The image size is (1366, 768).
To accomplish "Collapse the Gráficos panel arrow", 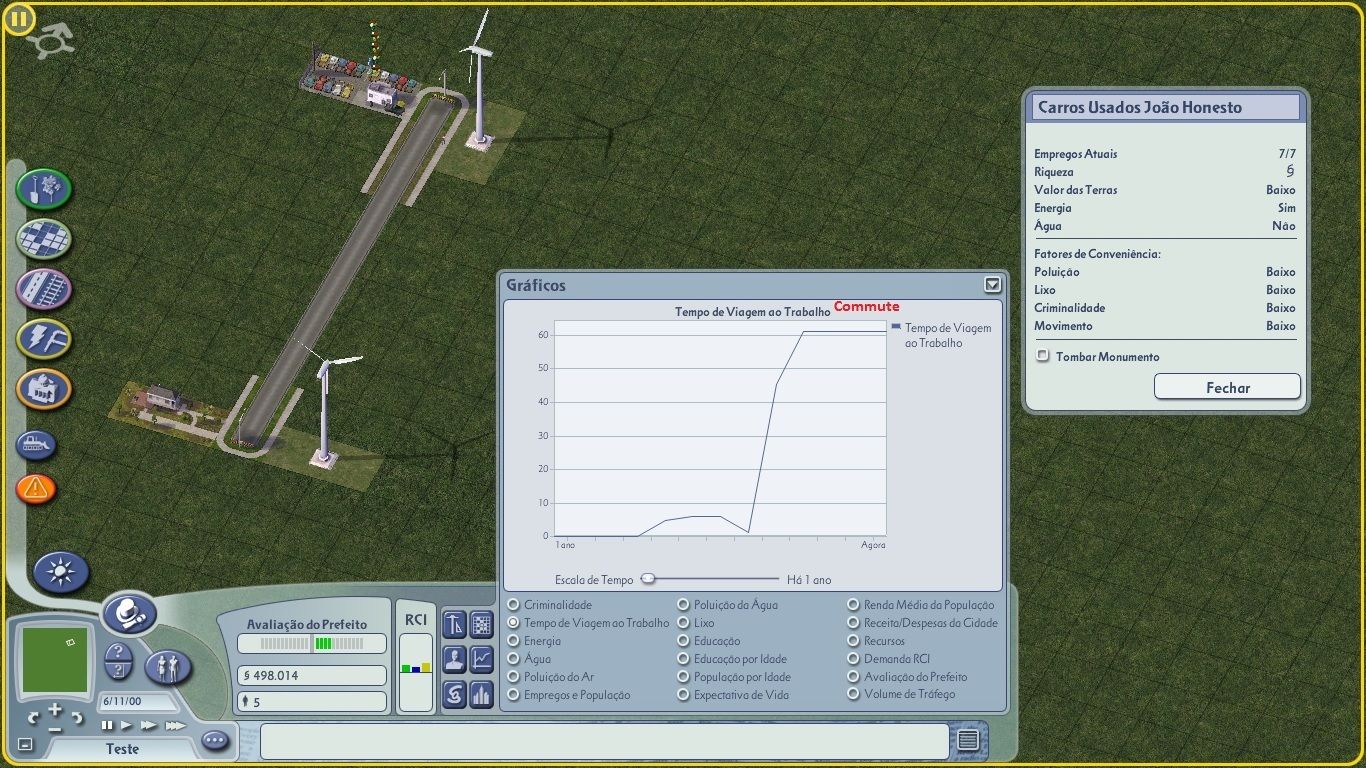I will [992, 285].
